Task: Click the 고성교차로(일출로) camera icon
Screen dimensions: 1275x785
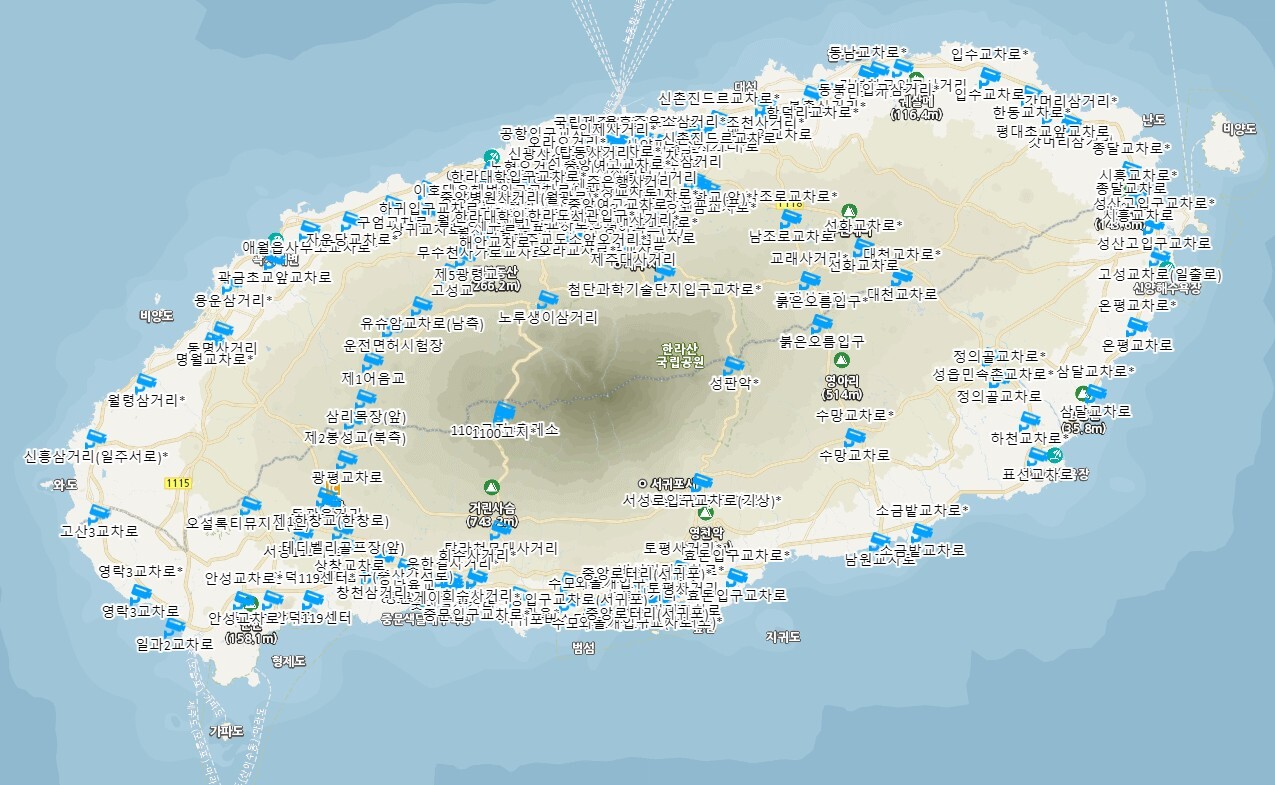Action: tap(1161, 257)
